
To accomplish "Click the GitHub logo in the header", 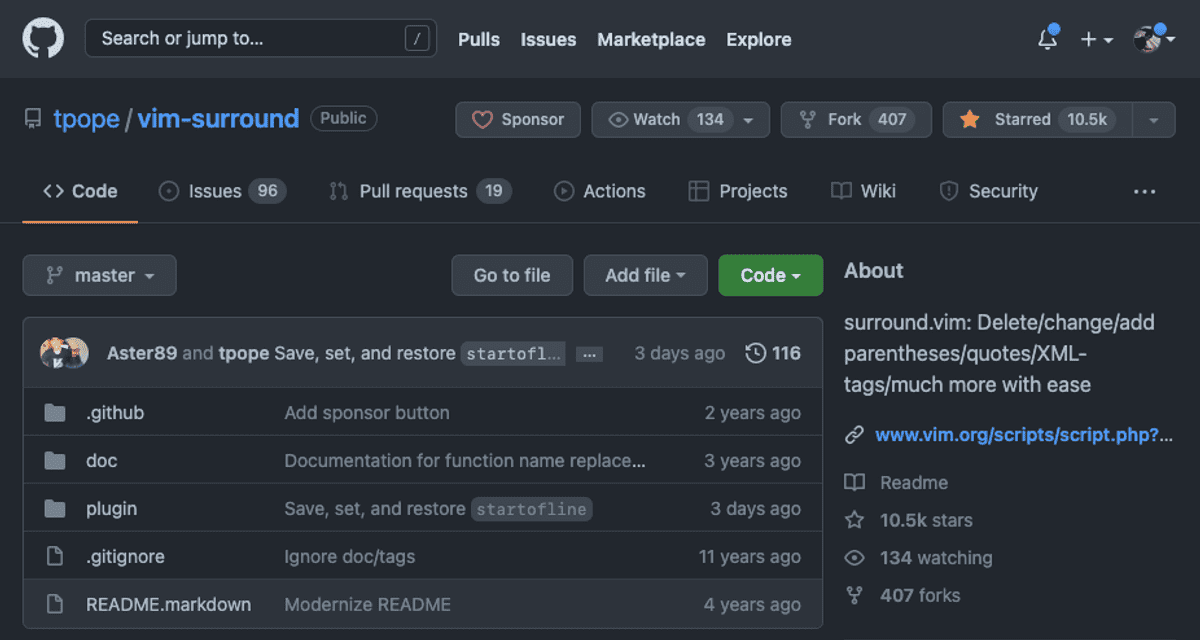I will coord(42,38).
